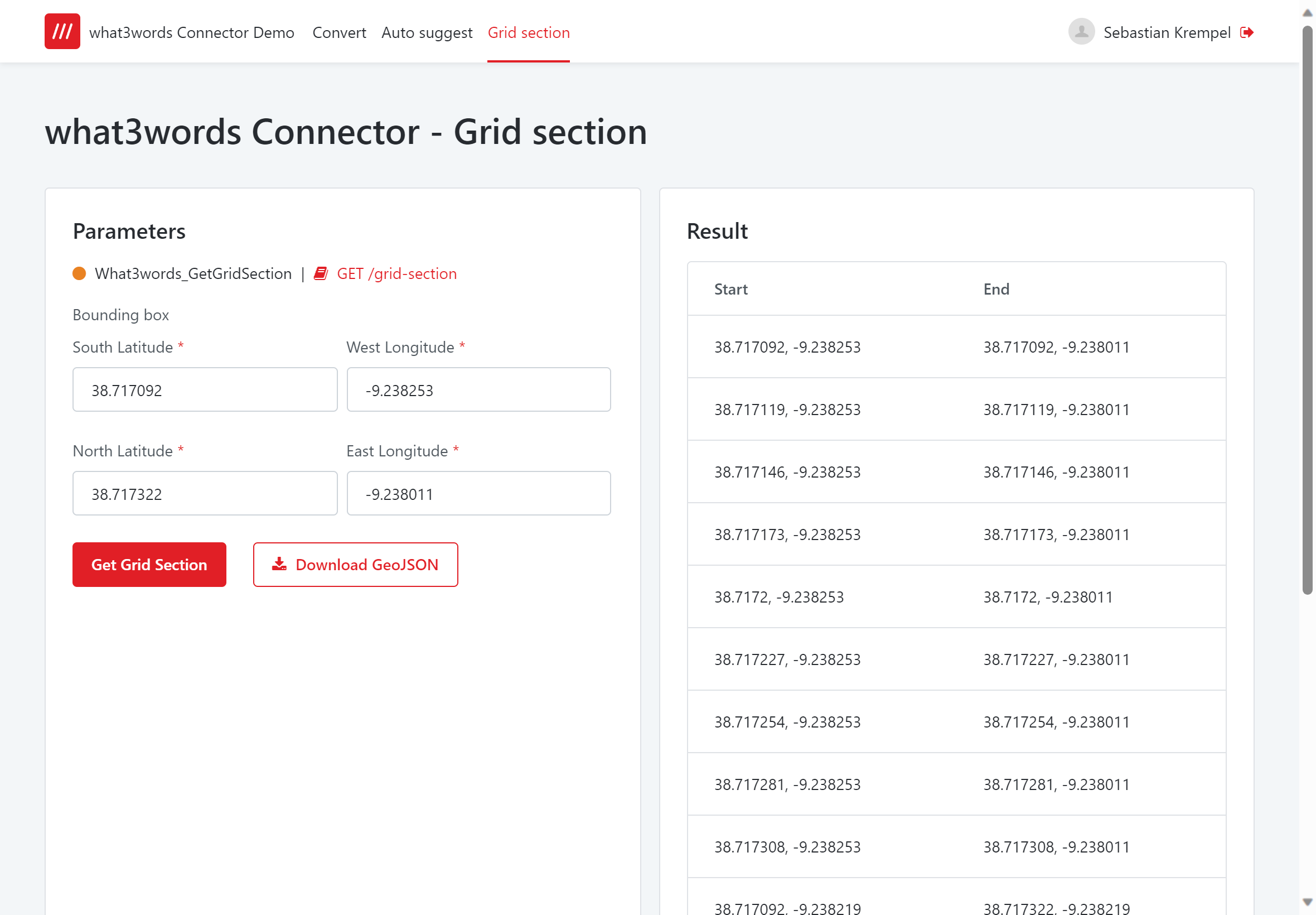1316x915 pixels.
Task: Click the what3words Connector Demo title
Action: click(191, 33)
